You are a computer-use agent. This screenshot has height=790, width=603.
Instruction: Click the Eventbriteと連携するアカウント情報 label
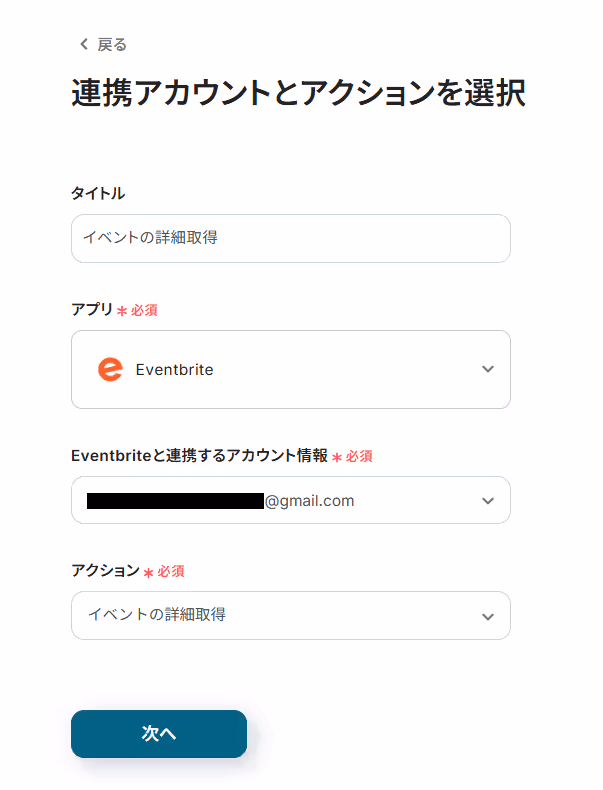point(199,455)
